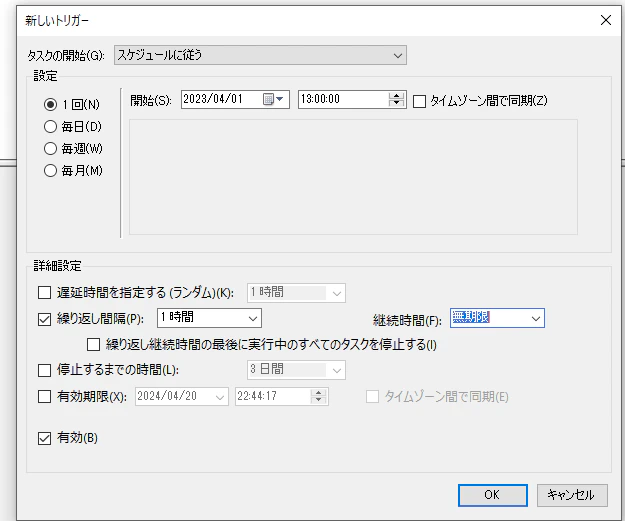Uncheck the 有効(B) enabled checkbox
The width and height of the screenshot is (625, 521).
click(44, 438)
